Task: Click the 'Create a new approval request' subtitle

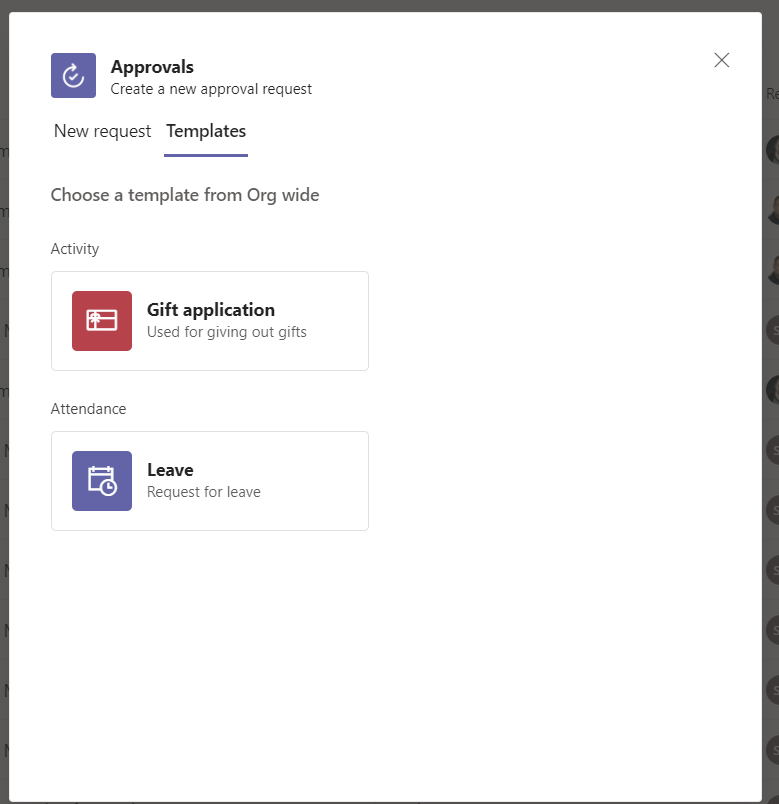Action: pos(211,89)
